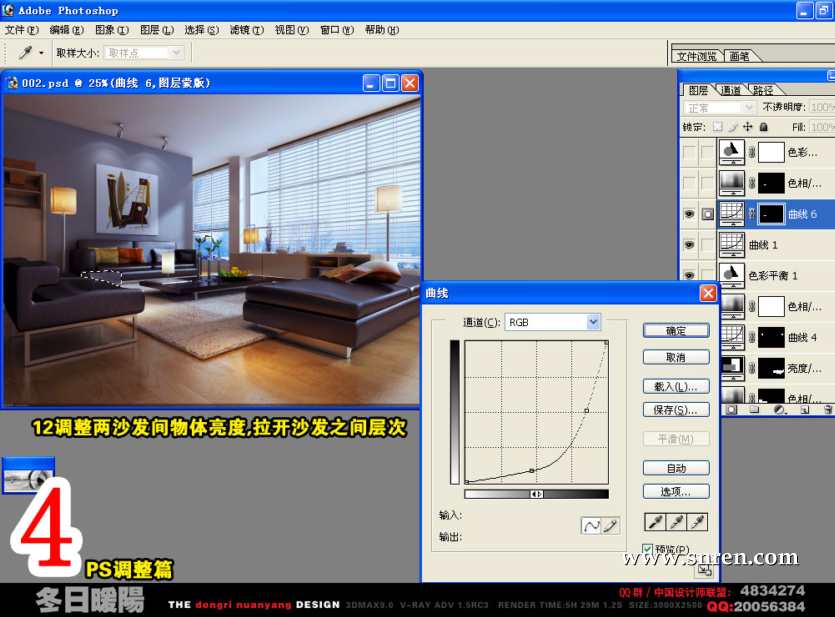Click the 曲线 4 curves adjustment thumbnail
The width and height of the screenshot is (835, 617).
pyautogui.click(x=732, y=337)
